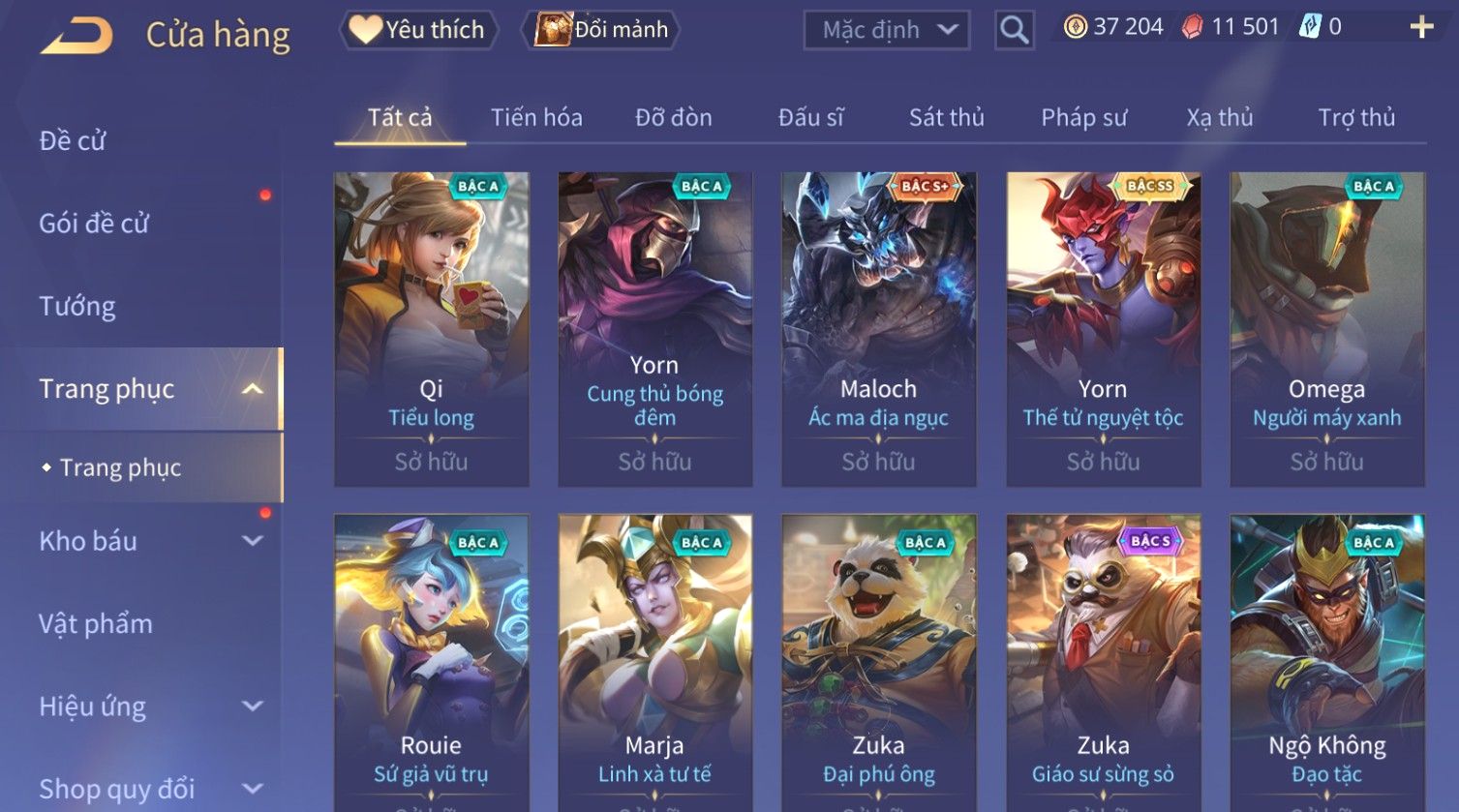Open Gói đề cử in the sidebar
Viewport: 1459px width, 812px height.
(x=94, y=224)
